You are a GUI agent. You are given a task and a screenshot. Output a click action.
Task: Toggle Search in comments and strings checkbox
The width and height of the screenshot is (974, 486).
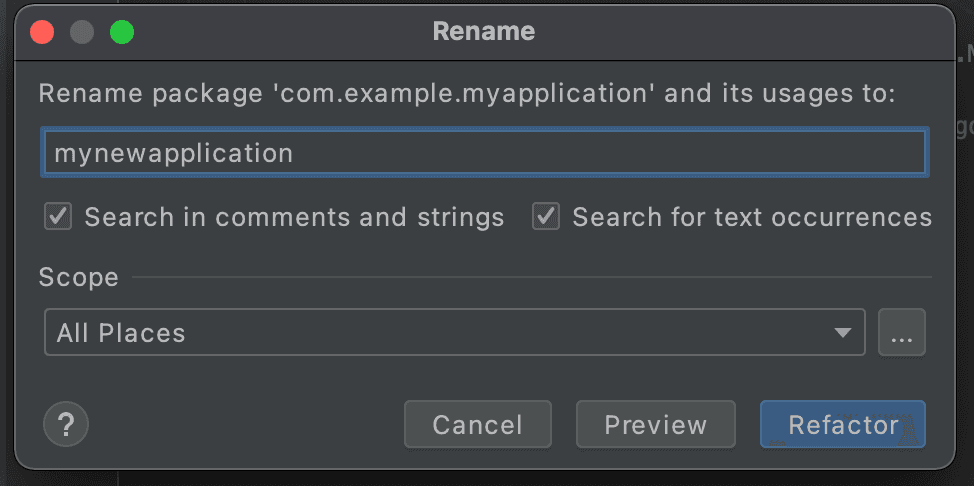click(x=59, y=217)
